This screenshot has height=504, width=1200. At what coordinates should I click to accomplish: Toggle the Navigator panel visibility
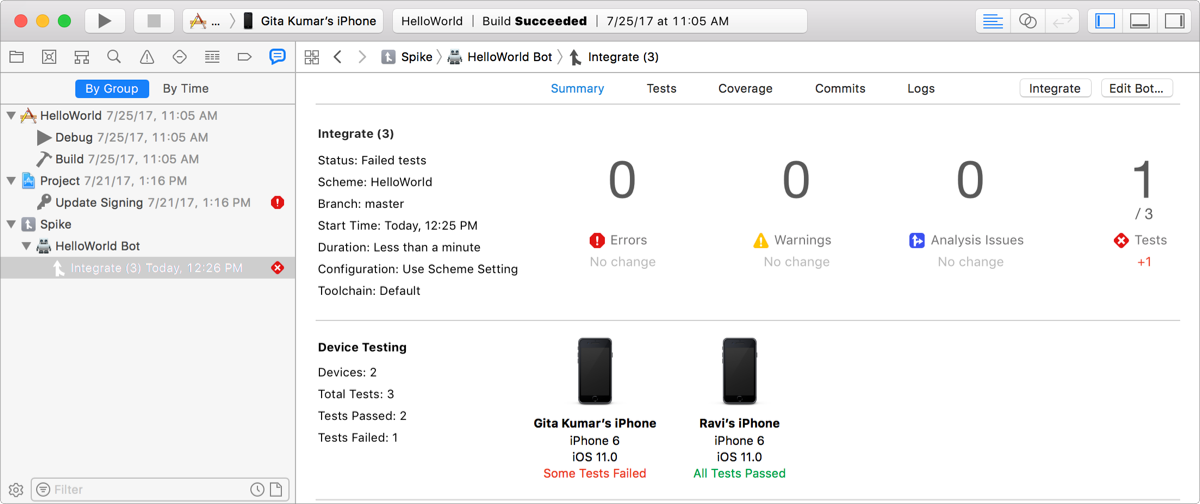coord(1105,21)
